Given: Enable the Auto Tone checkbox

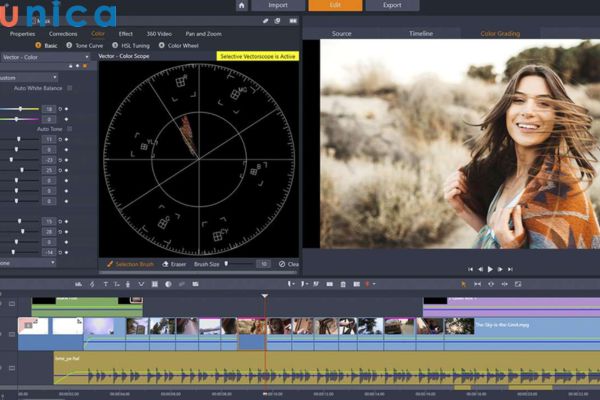Looking at the screenshot, I should [70, 129].
